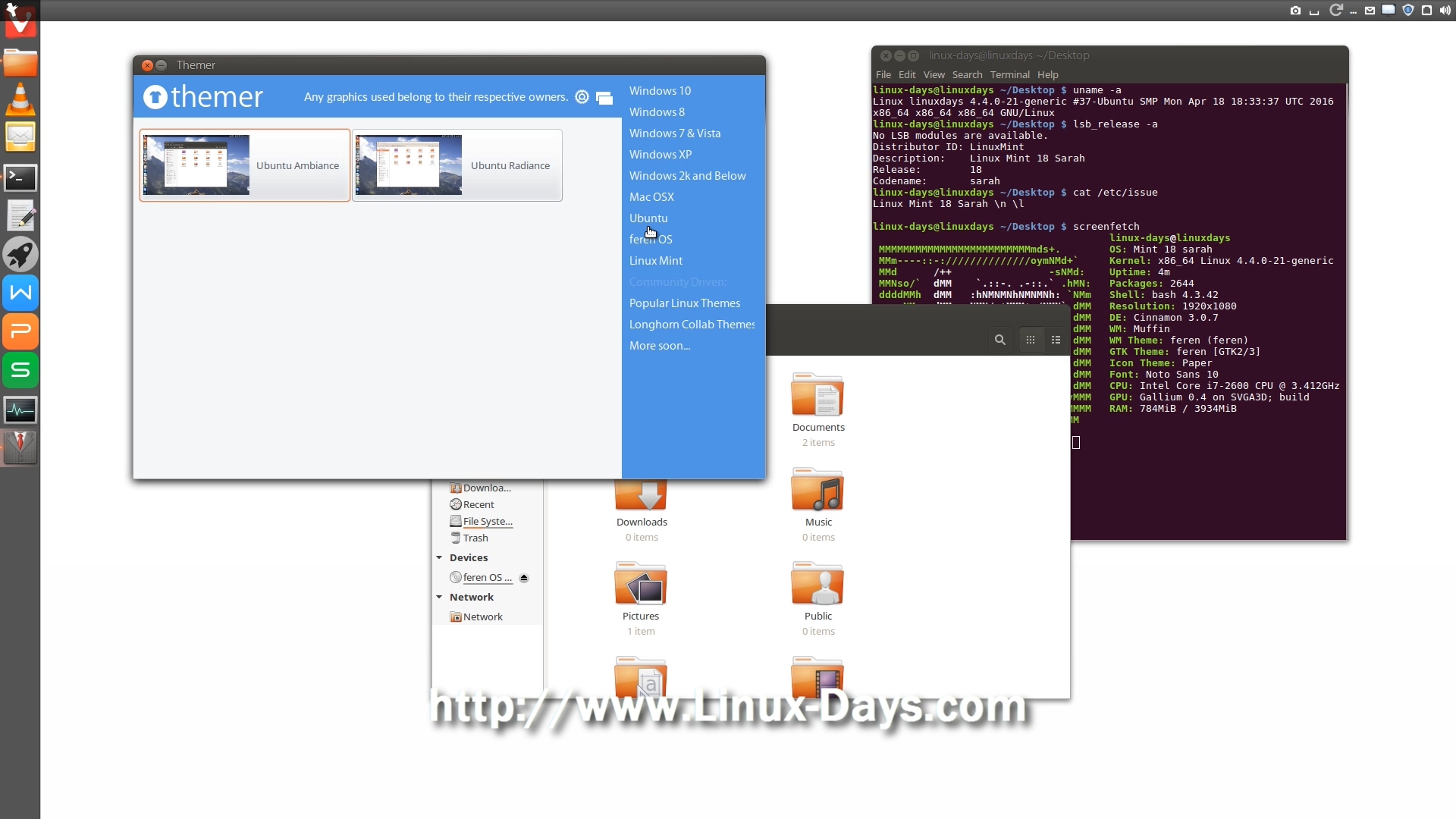1456x819 pixels.
Task: Select the Linux Mint category in Themer
Action: pos(656,260)
